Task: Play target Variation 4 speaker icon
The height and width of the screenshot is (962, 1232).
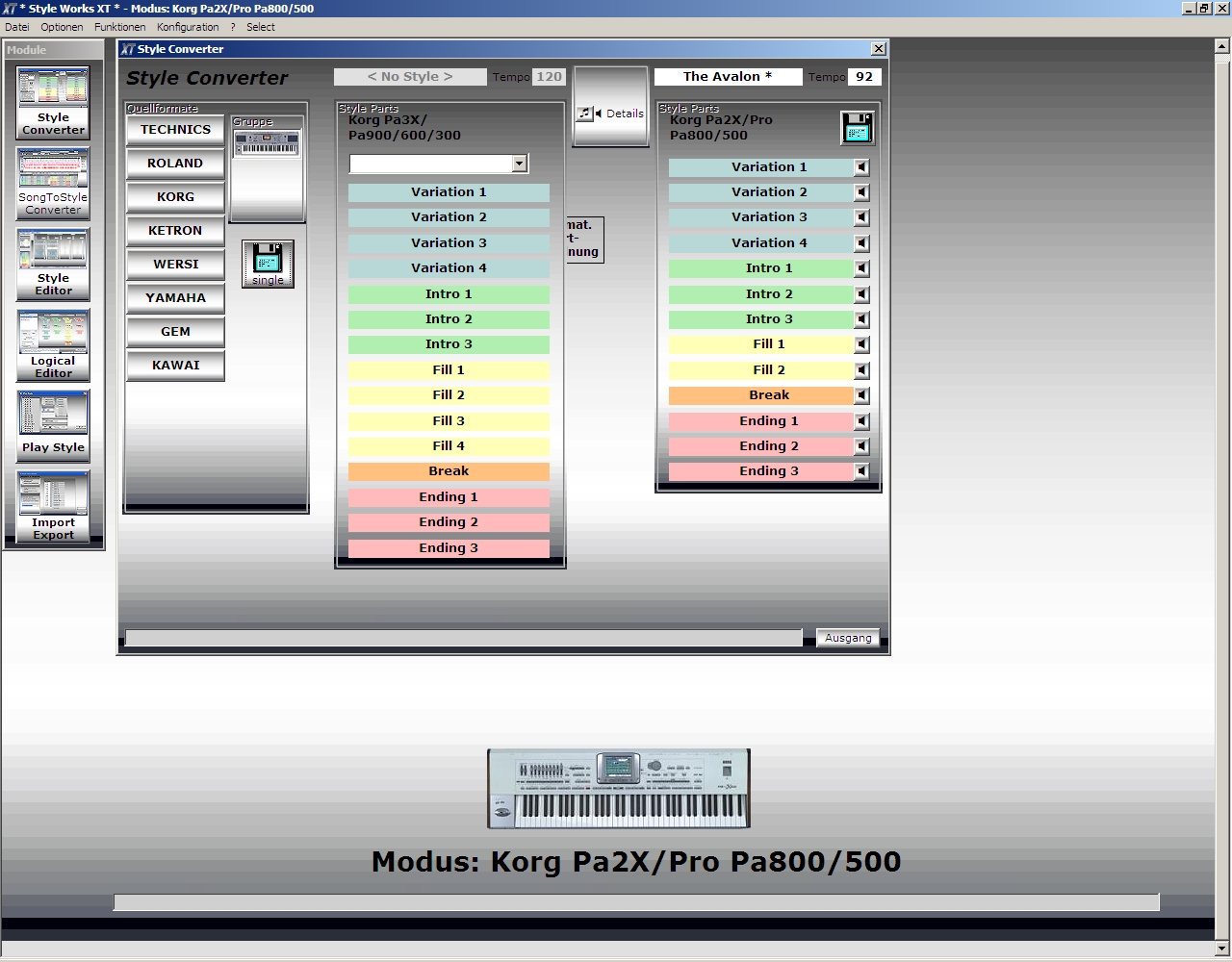Action: point(861,243)
